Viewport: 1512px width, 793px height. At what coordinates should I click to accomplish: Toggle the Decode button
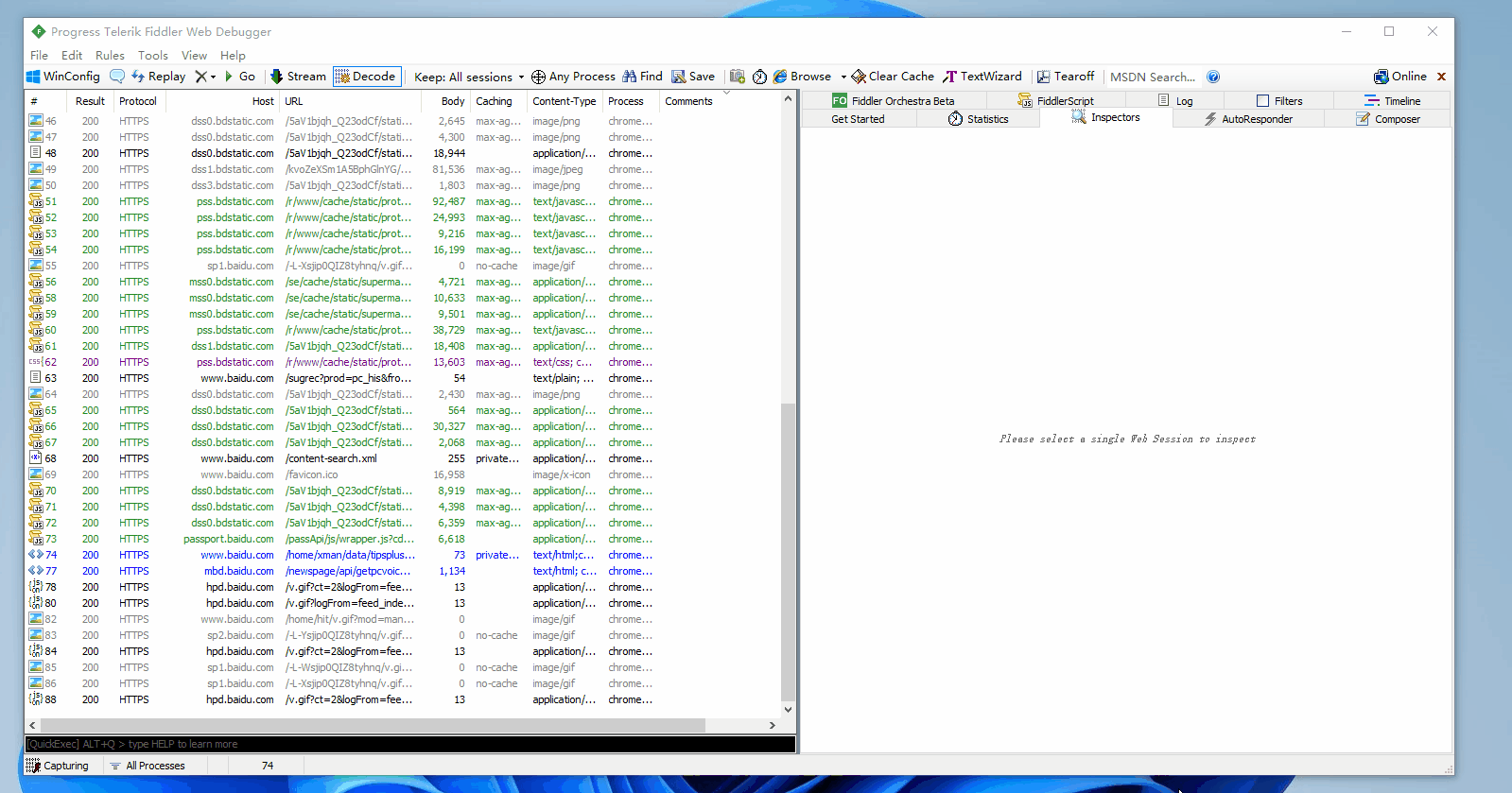tap(366, 77)
